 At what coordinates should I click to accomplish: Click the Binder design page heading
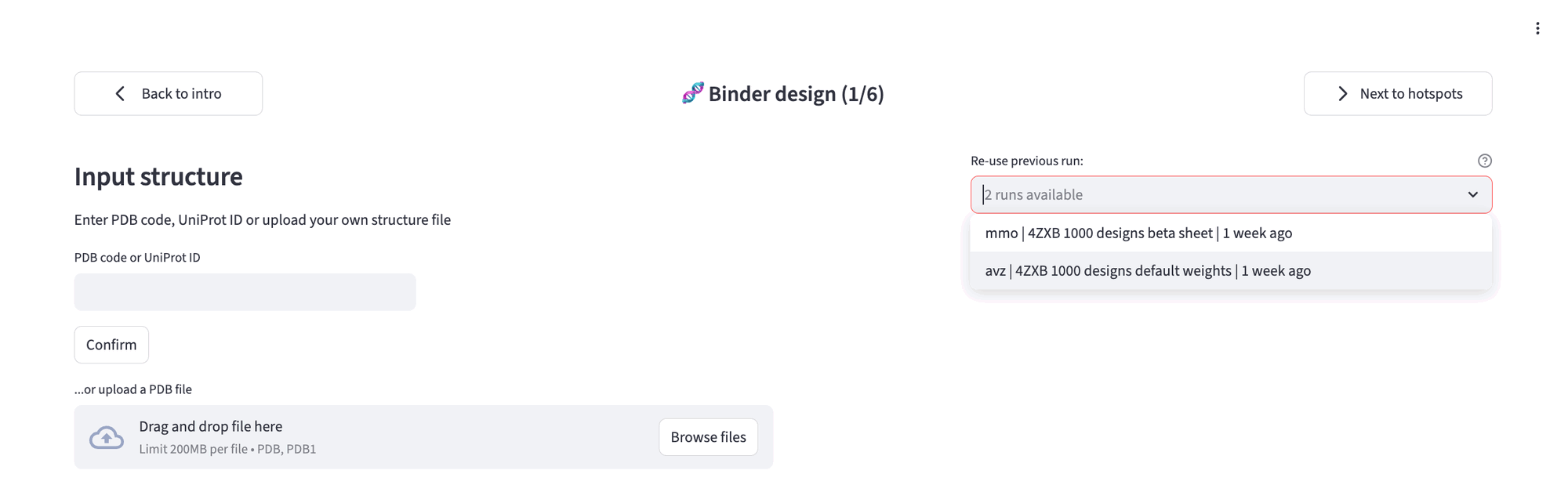[x=796, y=93]
